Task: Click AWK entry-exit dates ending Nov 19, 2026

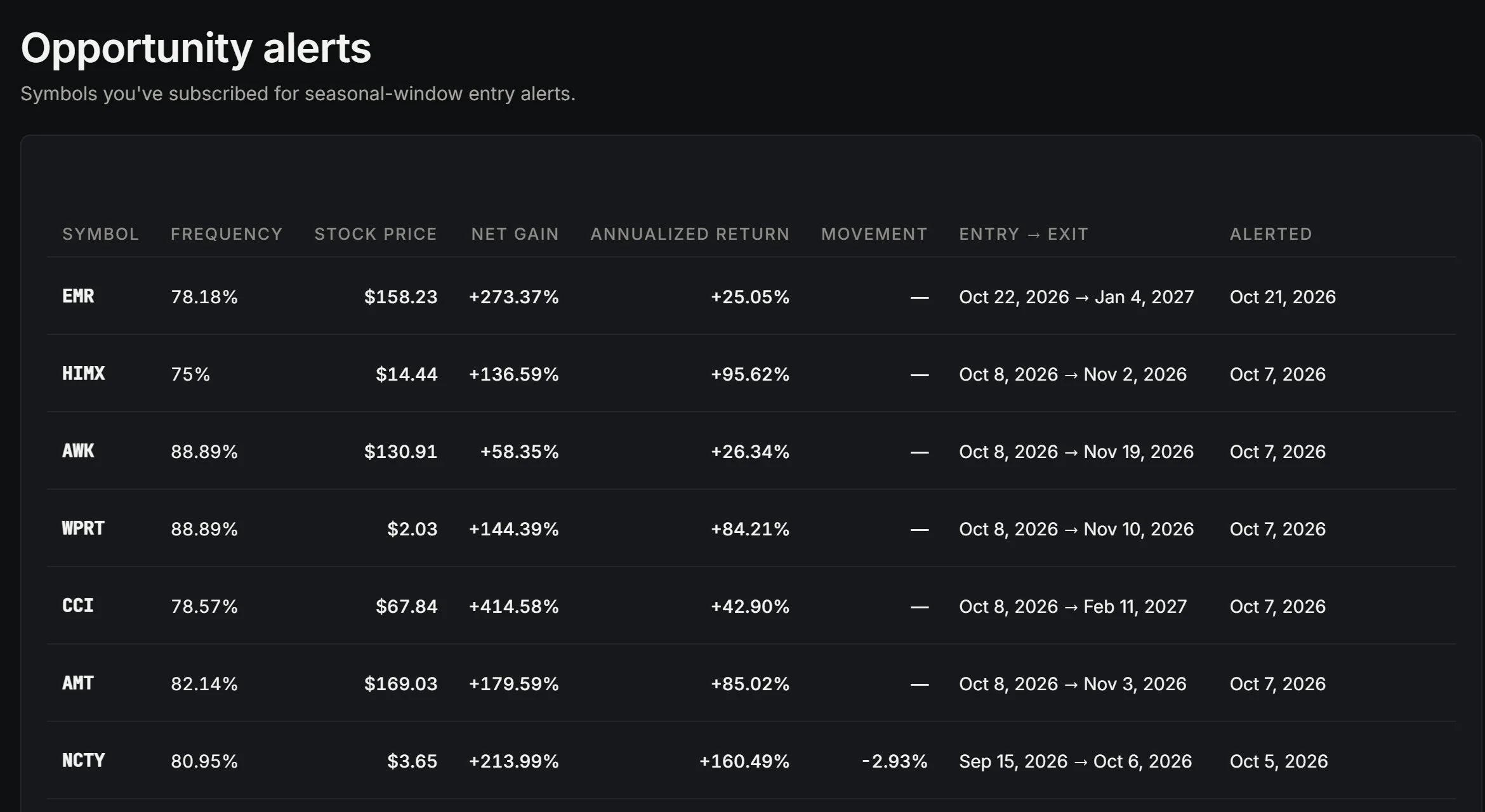Action: [x=1076, y=452]
